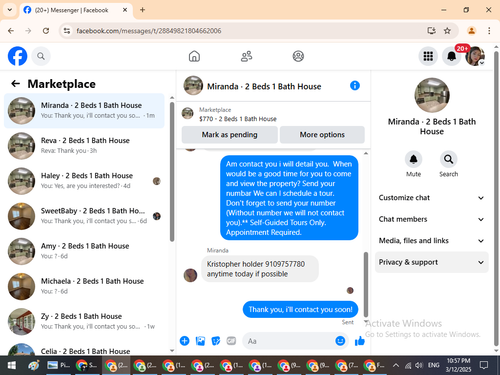Screen dimensions: 500x375
Task: Open the emoji picker in the message box
Action: (340, 341)
